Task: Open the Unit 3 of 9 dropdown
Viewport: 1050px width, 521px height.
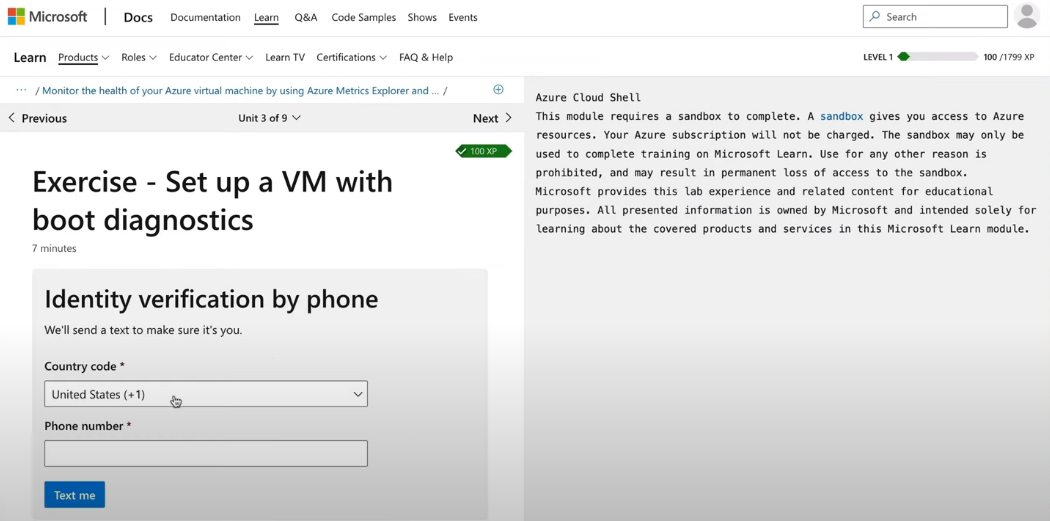Action: [269, 118]
